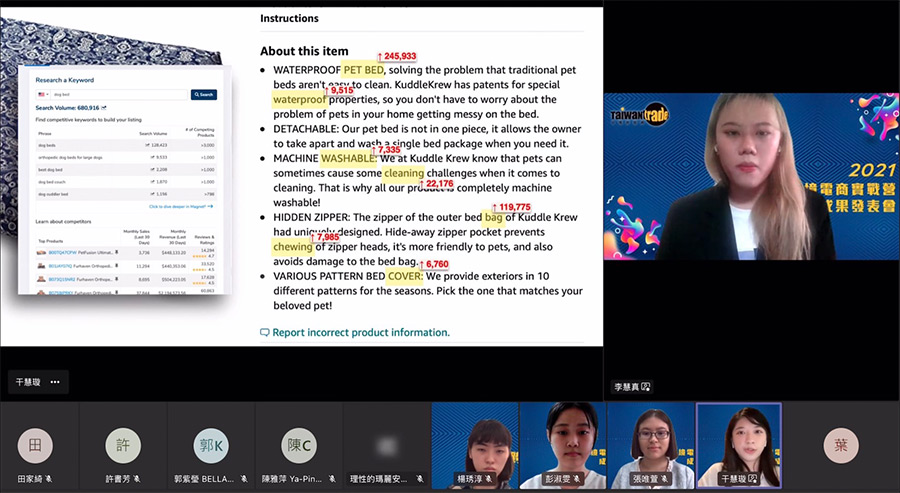Click highlighted keyword 'bag' in HIDDEN ZIPPER bullet
This screenshot has height=493, width=900.
pyautogui.click(x=494, y=218)
